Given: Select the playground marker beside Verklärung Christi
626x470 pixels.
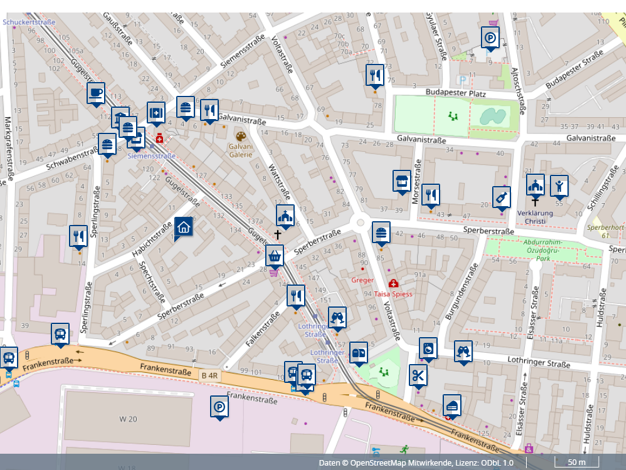Looking at the screenshot, I should (x=559, y=185).
